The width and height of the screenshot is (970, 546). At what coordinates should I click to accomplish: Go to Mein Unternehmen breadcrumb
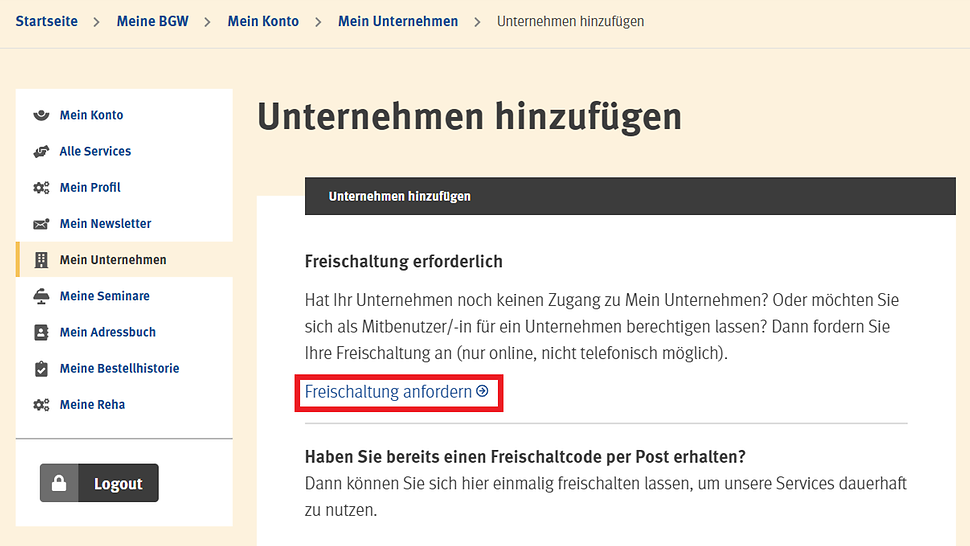(x=398, y=21)
